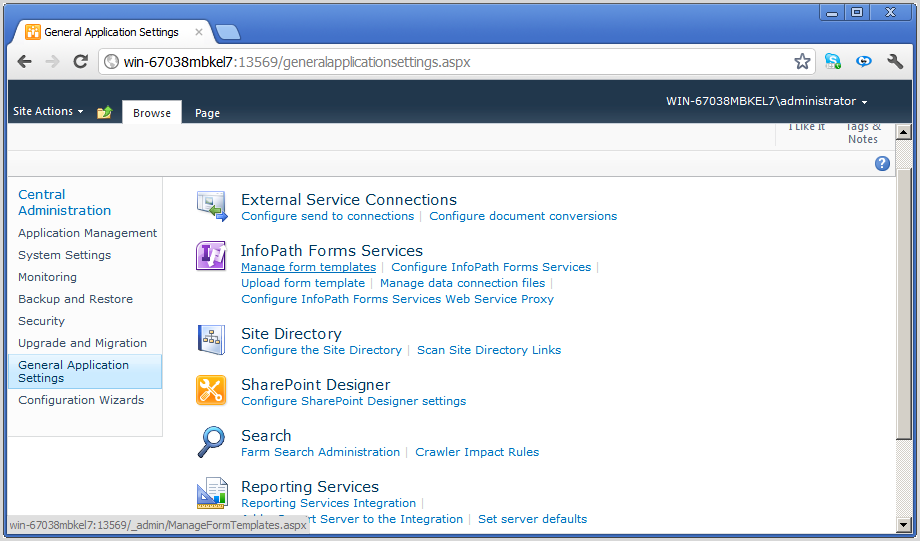Open Configuration Wizards
This screenshot has width=920, height=541.
[81, 400]
